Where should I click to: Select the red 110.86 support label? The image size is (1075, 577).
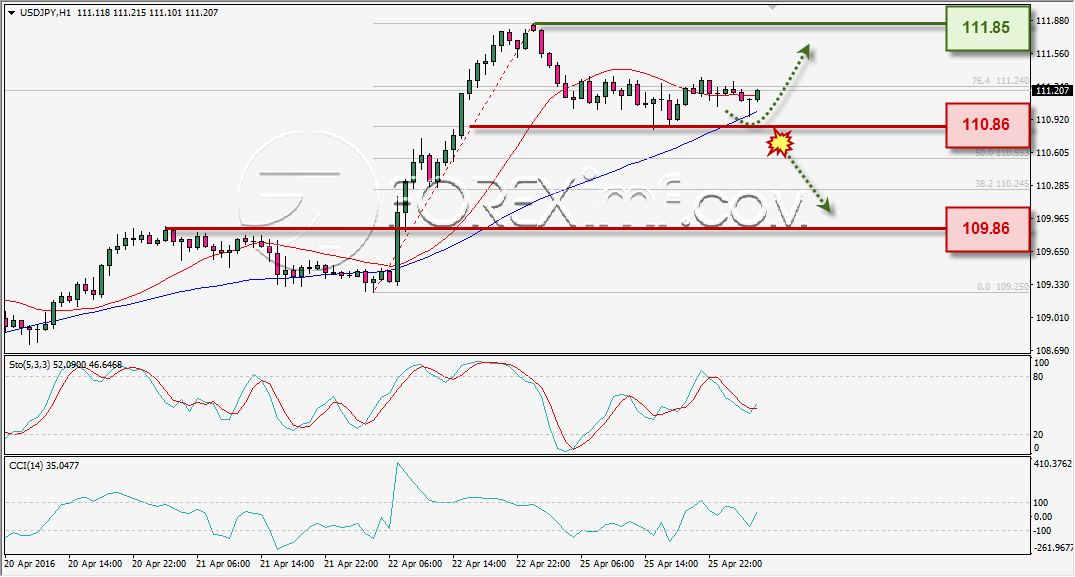click(x=987, y=125)
